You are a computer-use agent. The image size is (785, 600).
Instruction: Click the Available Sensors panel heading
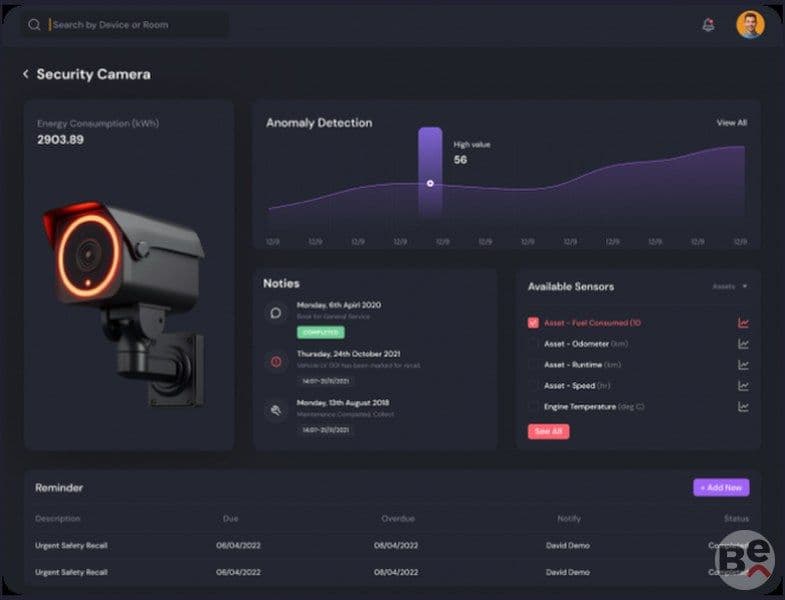coord(571,286)
